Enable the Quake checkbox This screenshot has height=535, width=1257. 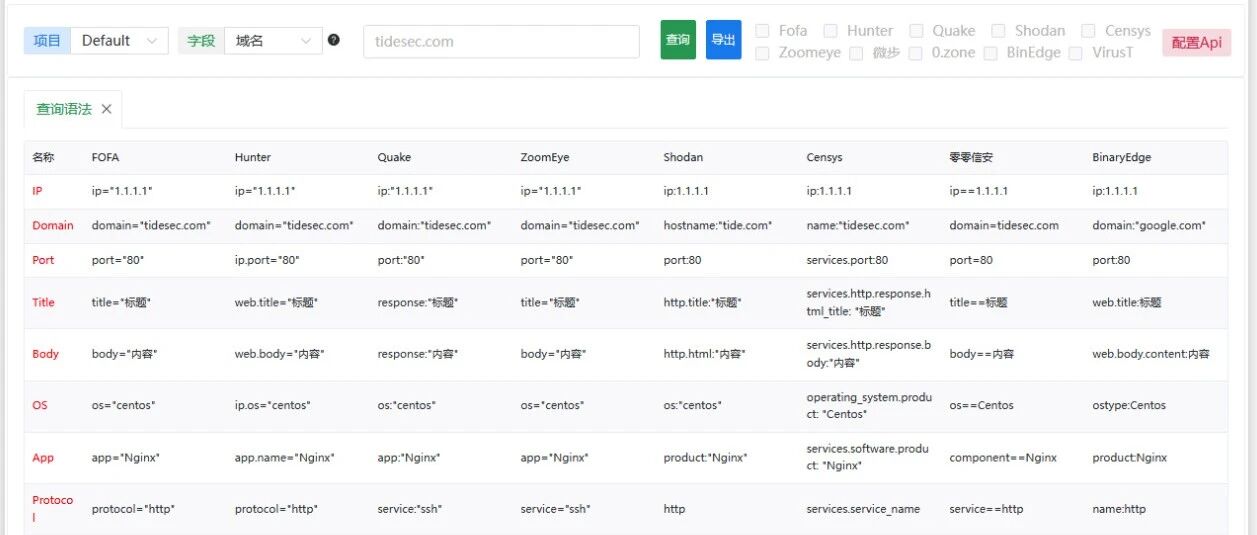[916, 31]
